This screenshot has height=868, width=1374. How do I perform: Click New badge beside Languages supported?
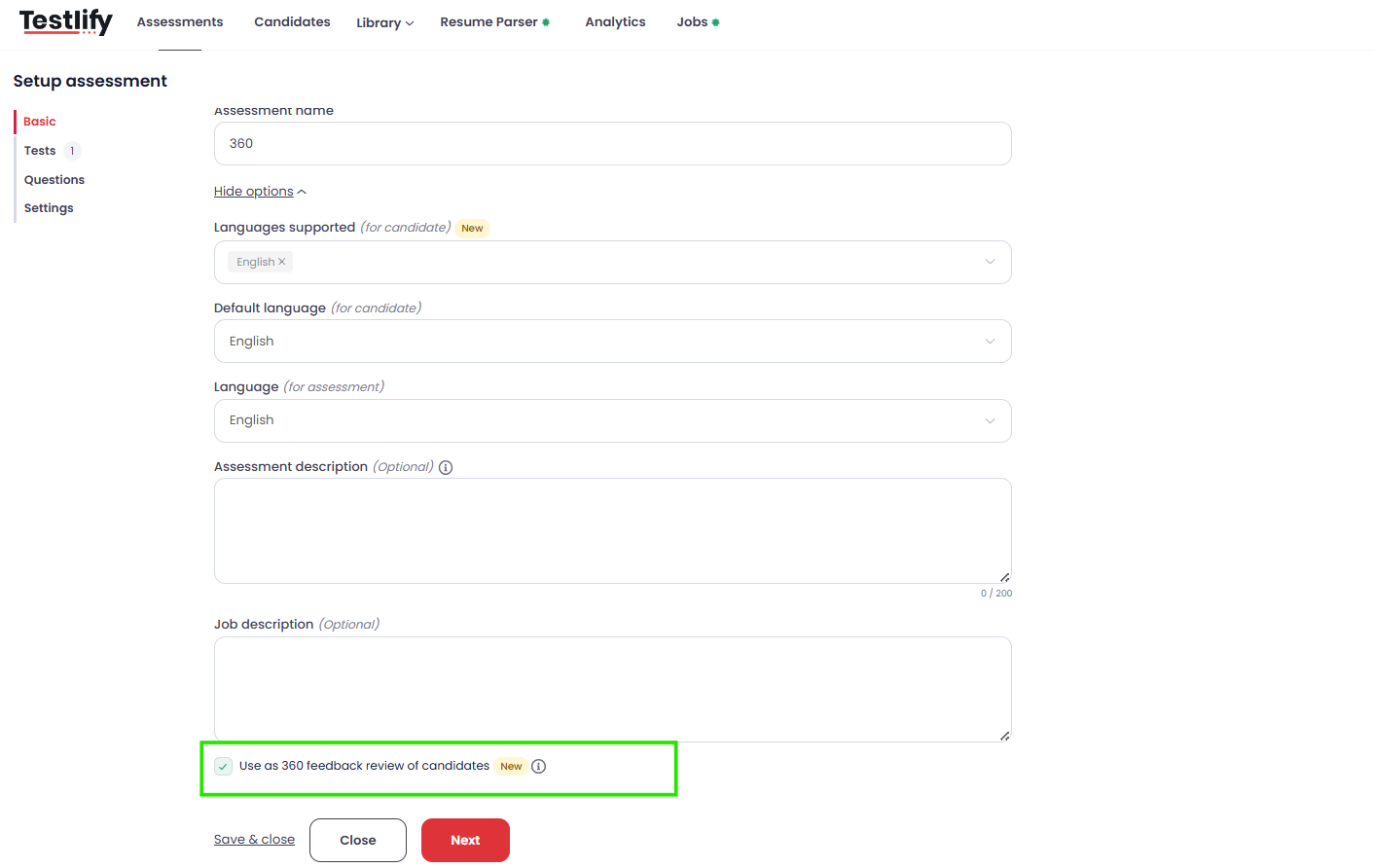(x=472, y=229)
